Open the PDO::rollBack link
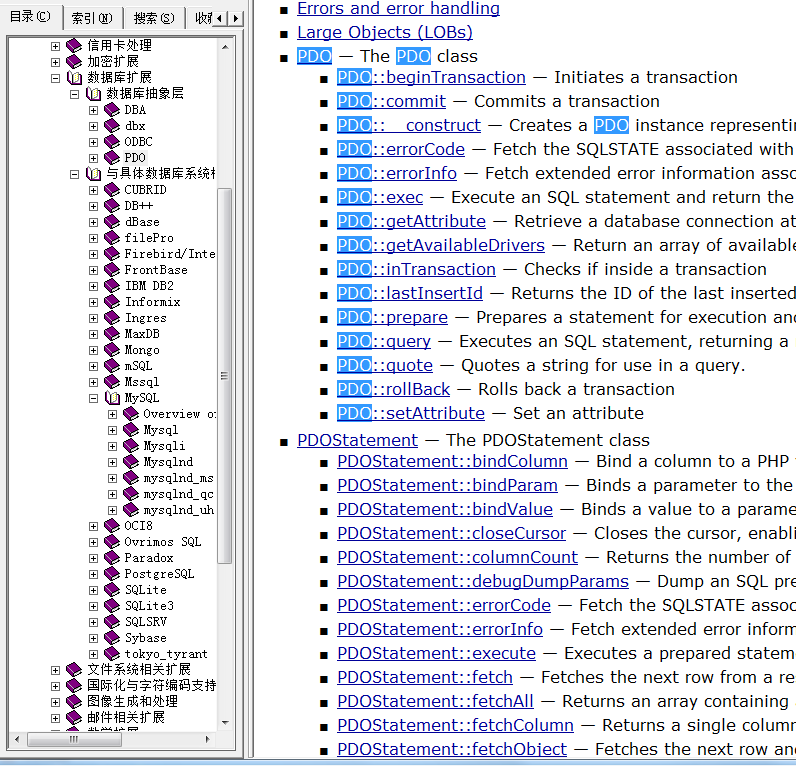 (x=393, y=389)
